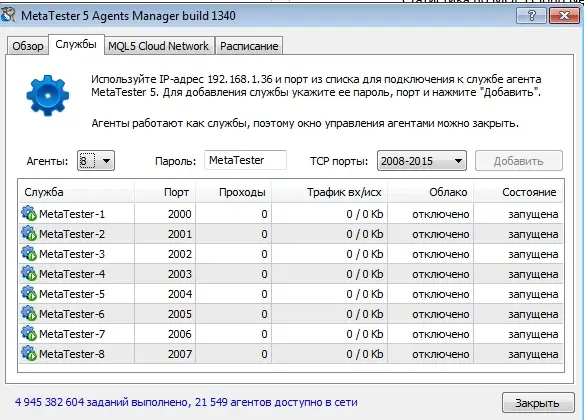Click the MetaTester-5 service icon

[x=29, y=294]
